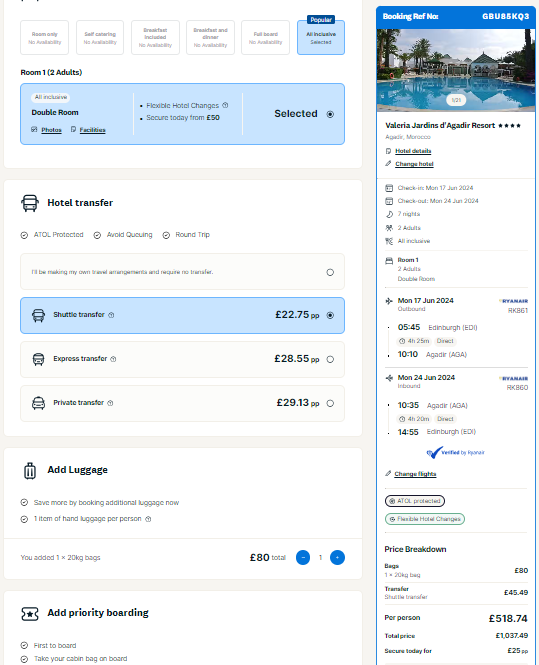The height and width of the screenshot is (665, 539).
Task: Click the ATOL protected badge
Action: pos(415,501)
